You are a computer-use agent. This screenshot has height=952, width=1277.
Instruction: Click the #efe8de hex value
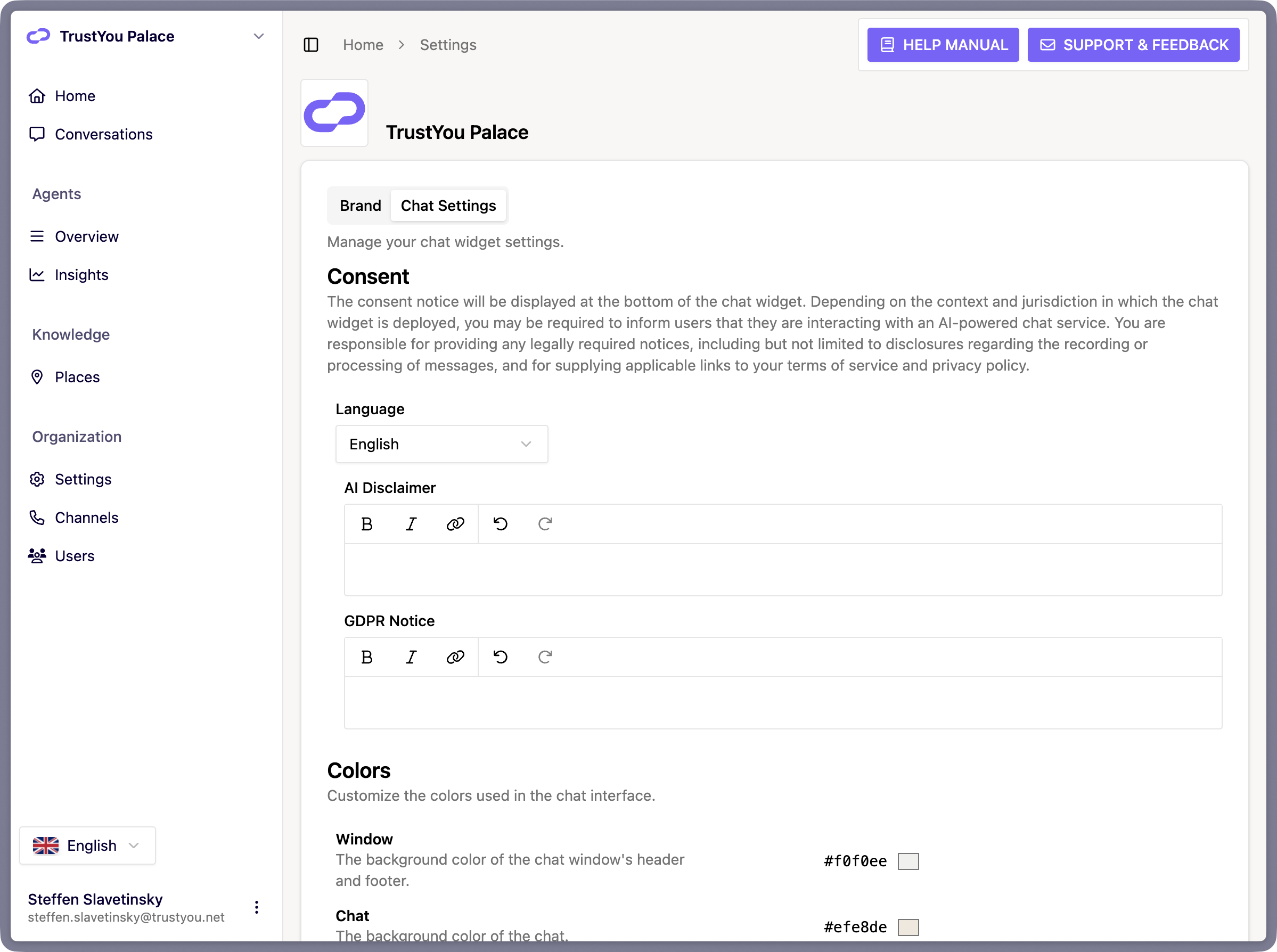pyautogui.click(x=855, y=927)
